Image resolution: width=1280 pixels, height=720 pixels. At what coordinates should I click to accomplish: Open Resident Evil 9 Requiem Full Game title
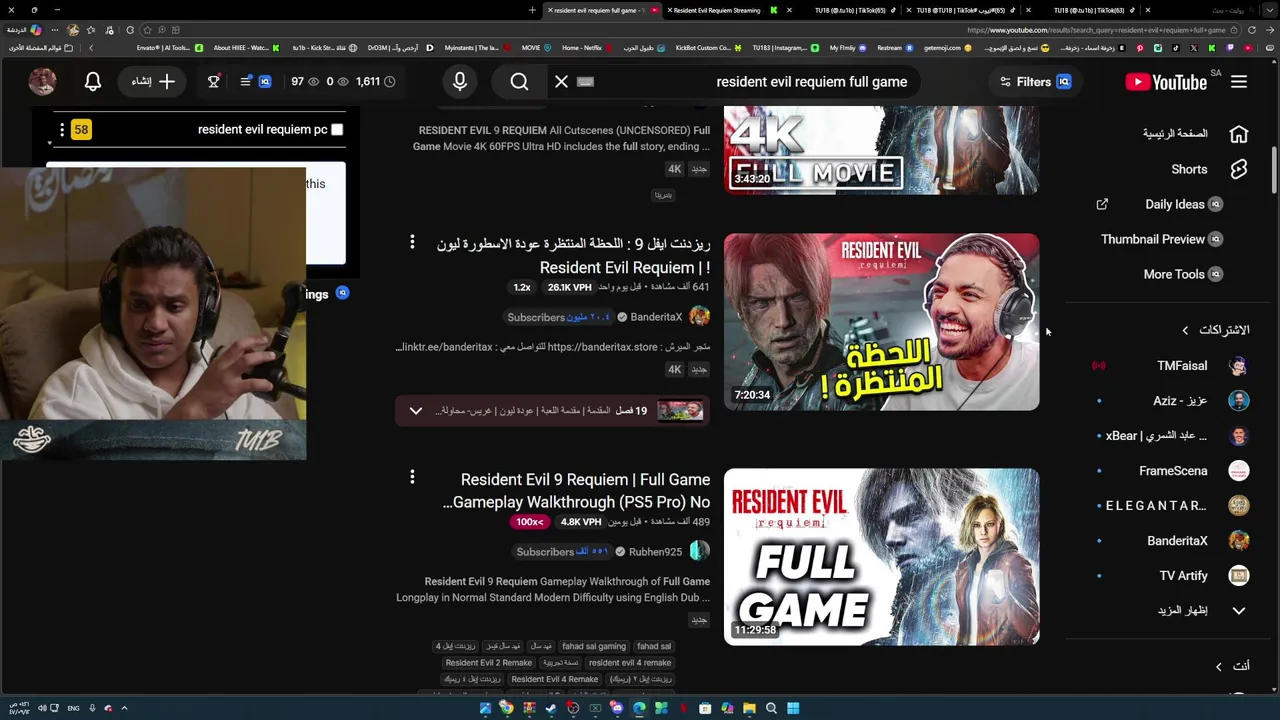577,491
